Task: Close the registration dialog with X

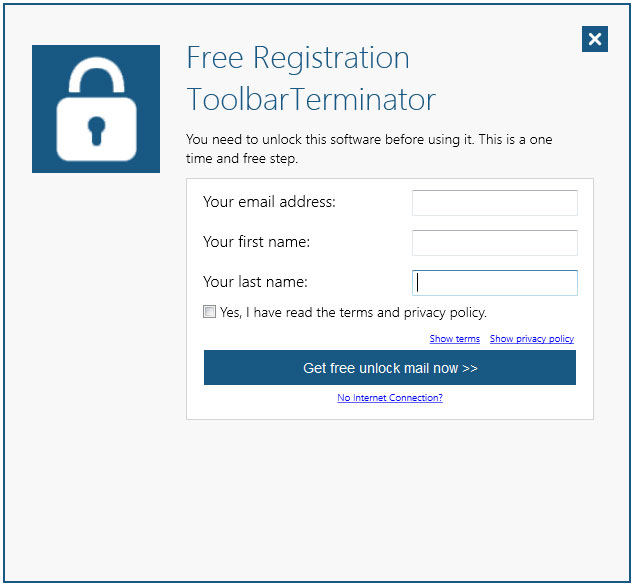Action: [595, 39]
